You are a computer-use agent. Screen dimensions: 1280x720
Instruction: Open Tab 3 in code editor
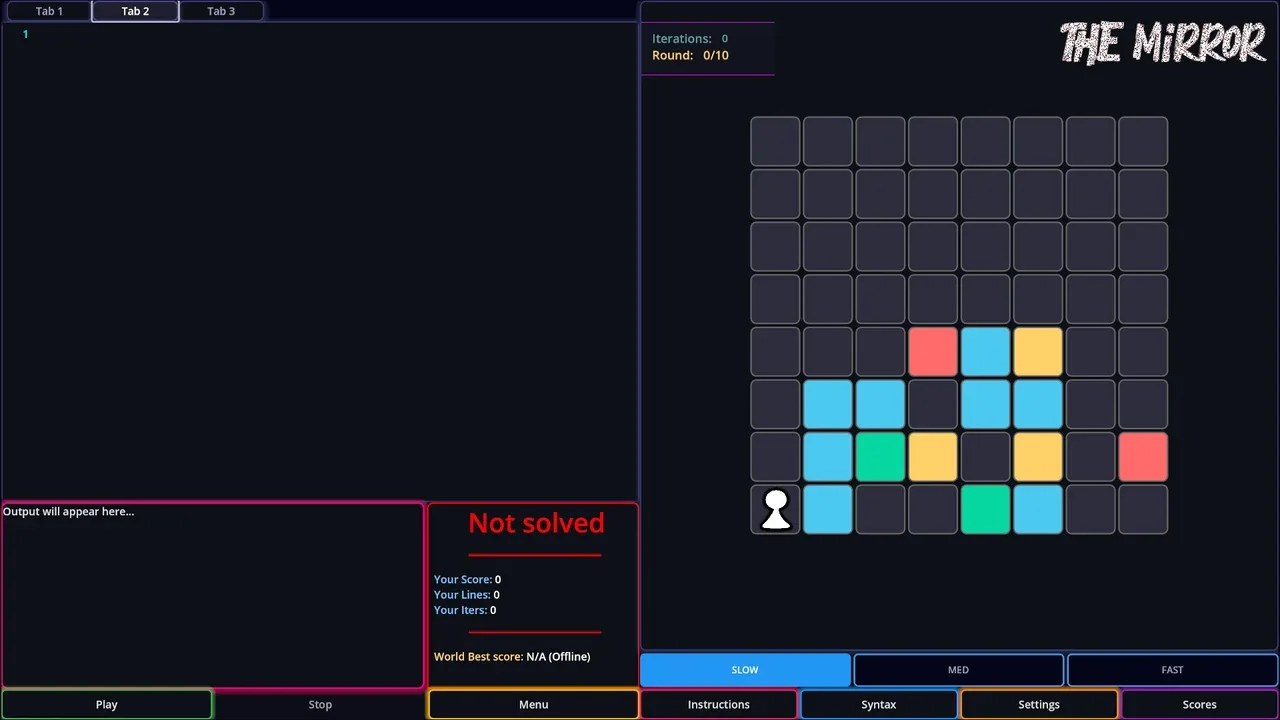221,11
